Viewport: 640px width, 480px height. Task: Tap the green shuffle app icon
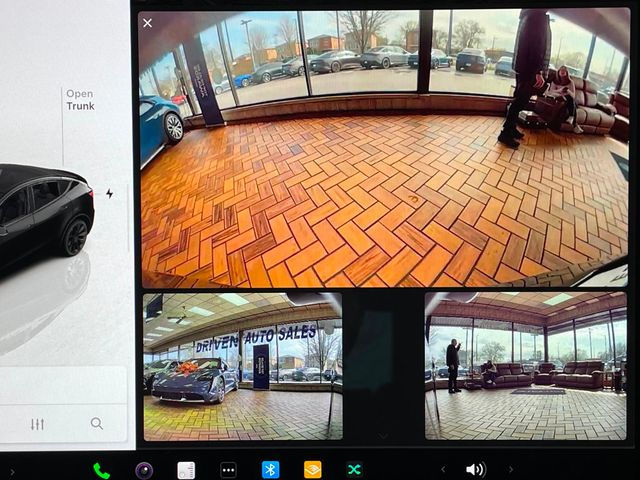[354, 469]
